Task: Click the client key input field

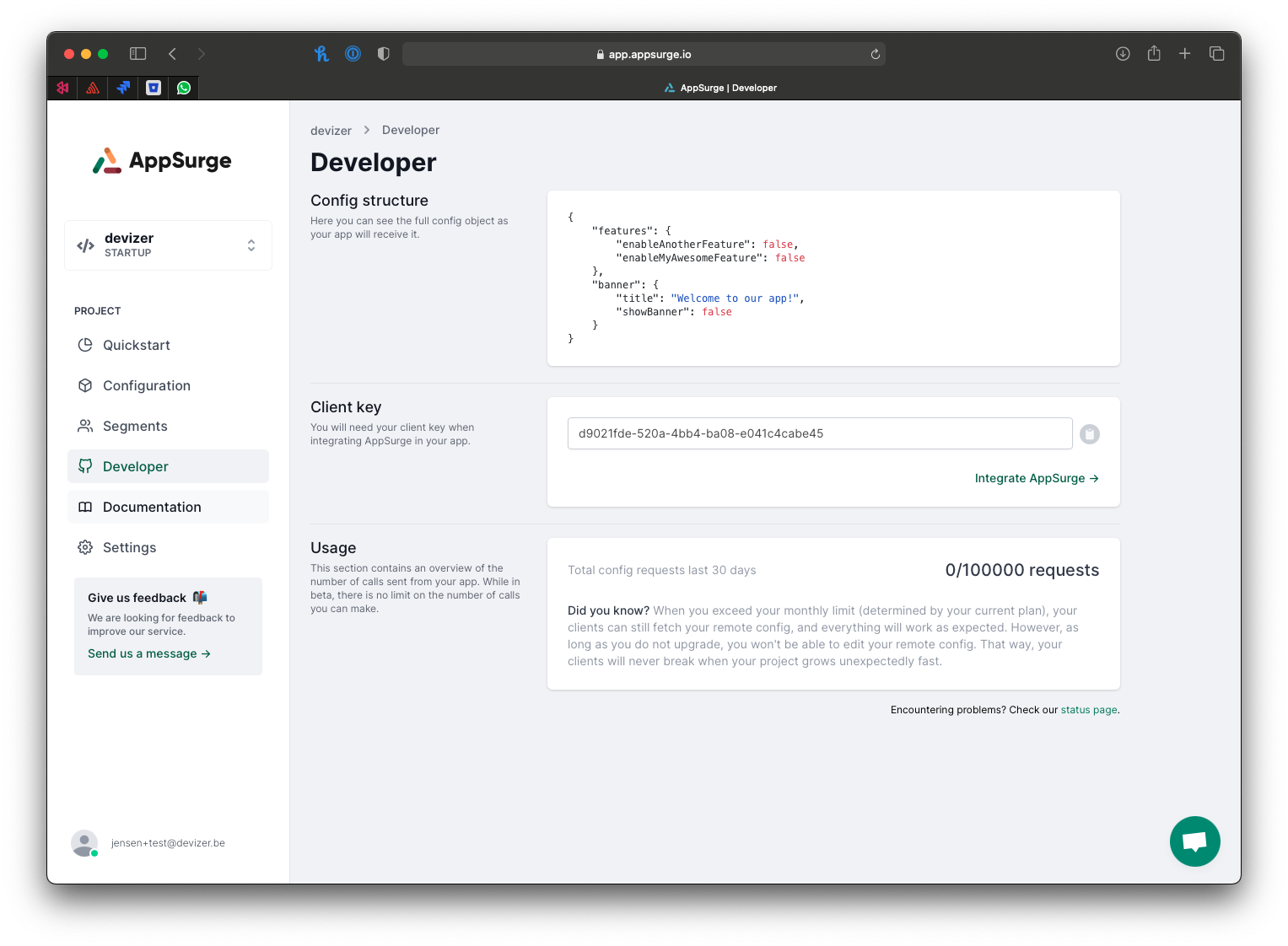Action: (x=820, y=433)
